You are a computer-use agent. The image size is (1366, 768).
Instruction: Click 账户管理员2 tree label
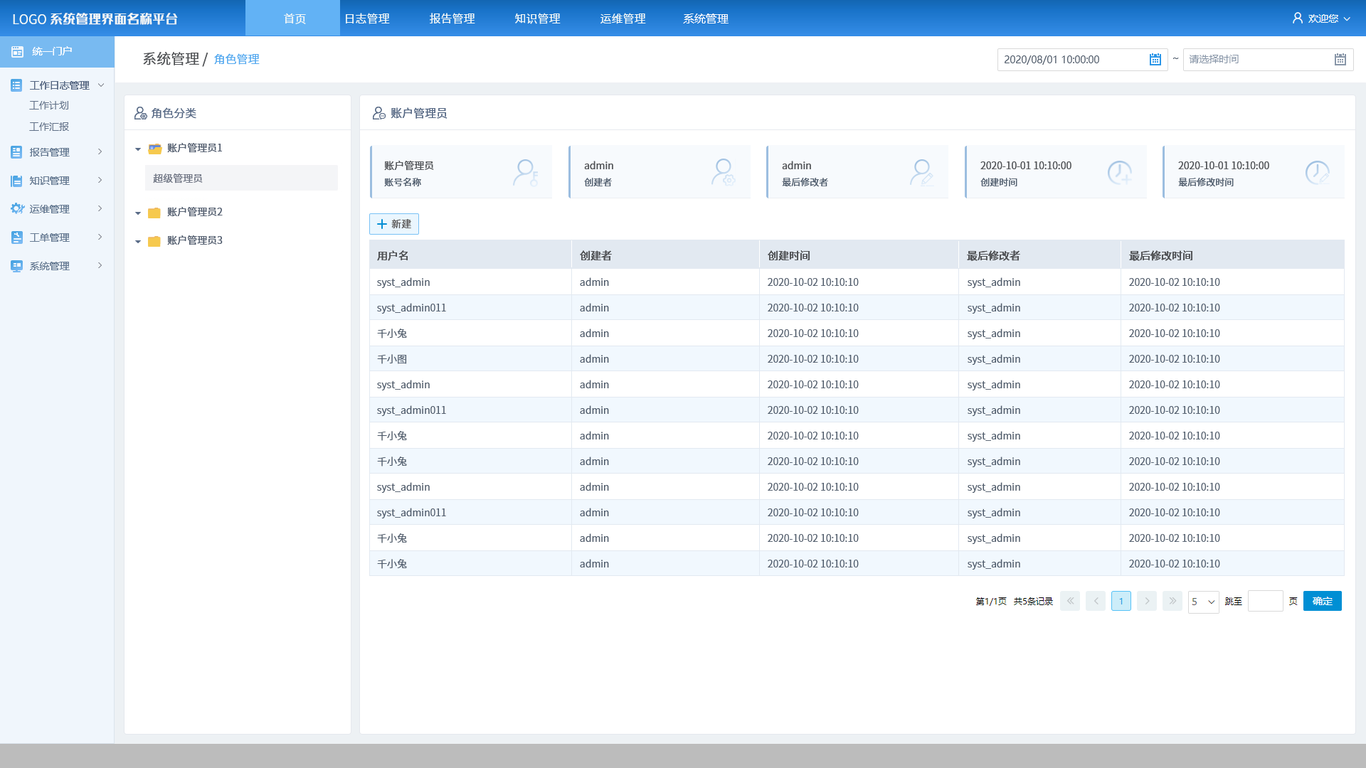[x=195, y=212]
